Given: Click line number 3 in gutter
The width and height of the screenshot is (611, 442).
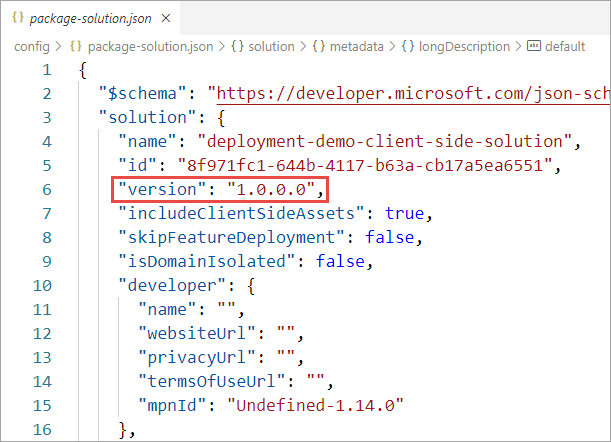Looking at the screenshot, I should [47, 118].
